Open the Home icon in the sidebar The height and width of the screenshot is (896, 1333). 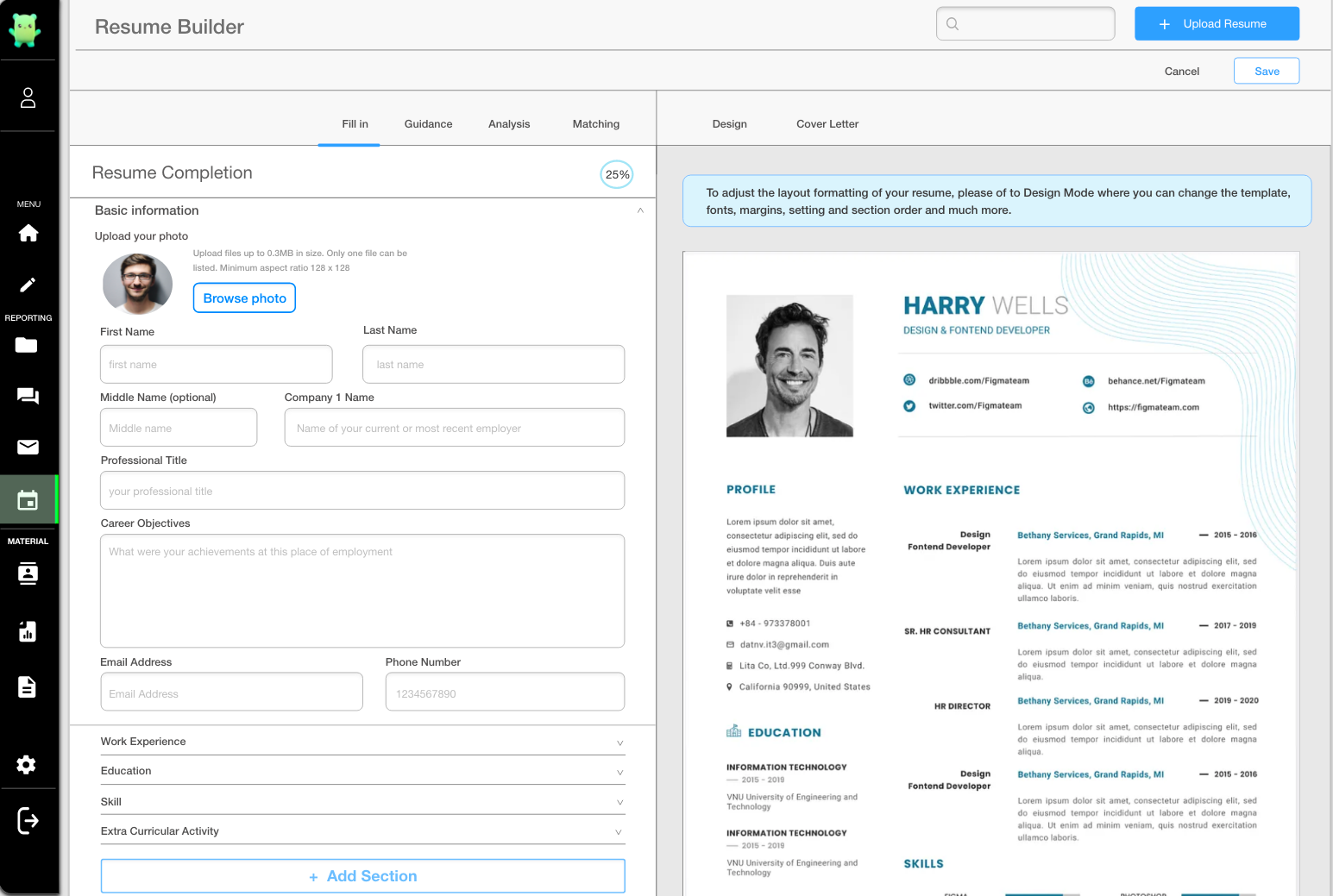pyautogui.click(x=28, y=233)
